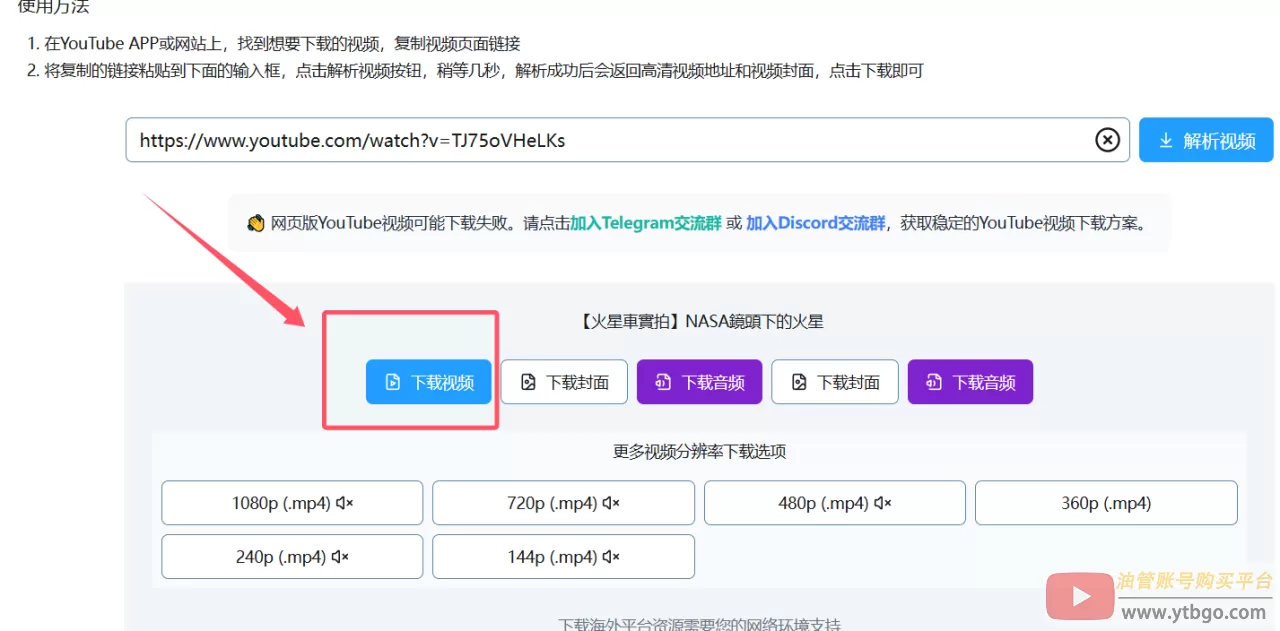Click the www.ytbgo.com watermark text
The image size is (1280, 631).
(x=1193, y=612)
